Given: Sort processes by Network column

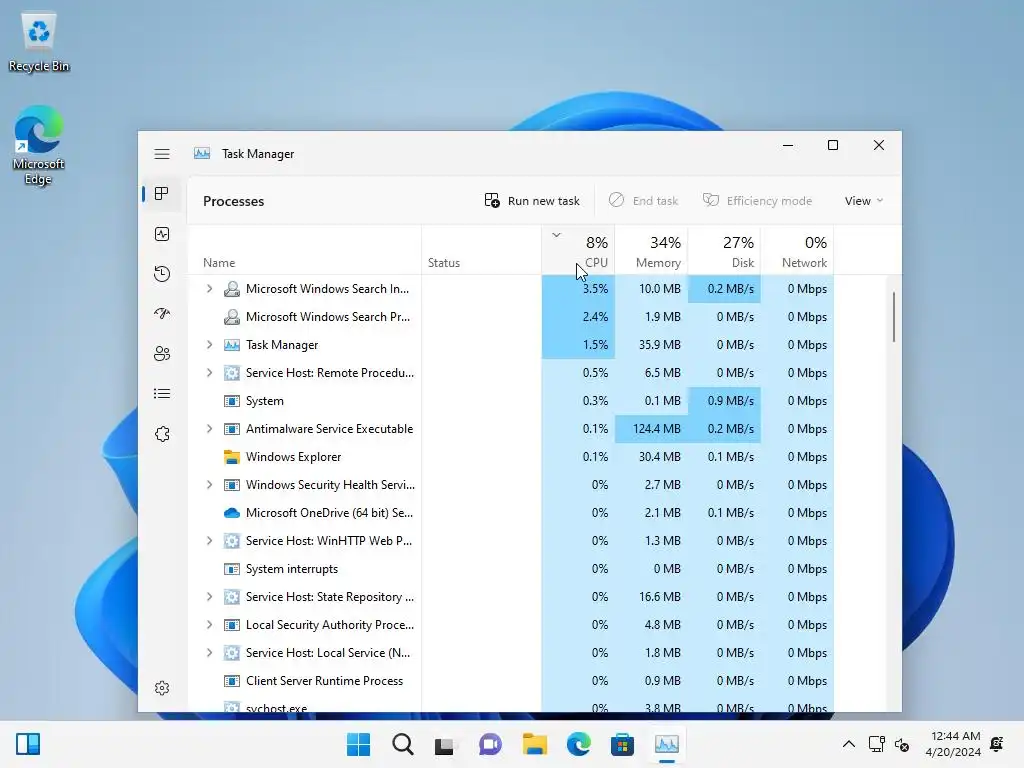Looking at the screenshot, I should point(797,250).
